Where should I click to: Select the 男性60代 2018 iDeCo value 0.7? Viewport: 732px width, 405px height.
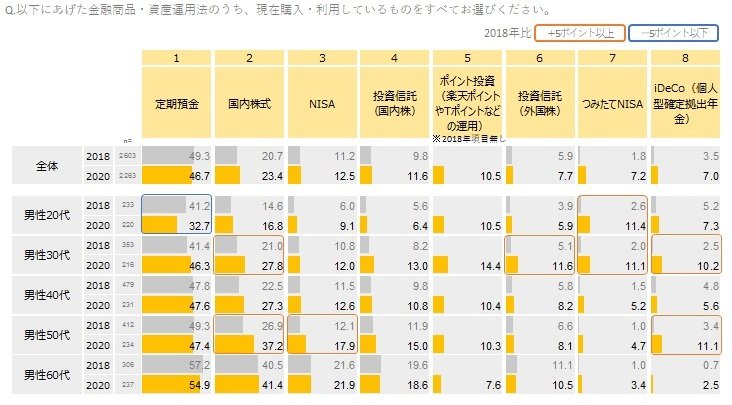click(x=711, y=365)
